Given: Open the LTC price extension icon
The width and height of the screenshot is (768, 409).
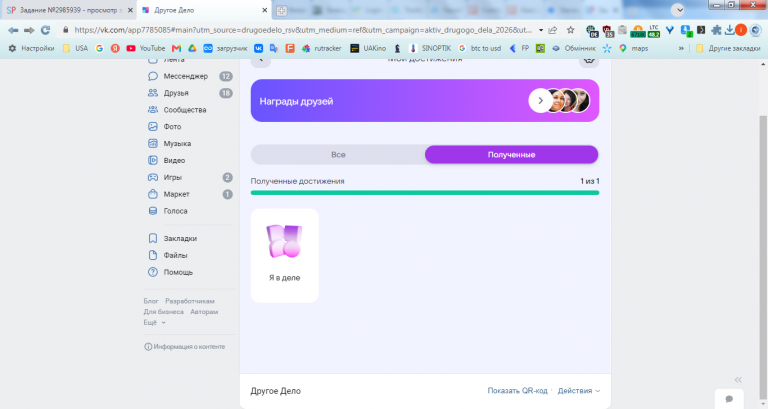Looking at the screenshot, I should coord(653,31).
